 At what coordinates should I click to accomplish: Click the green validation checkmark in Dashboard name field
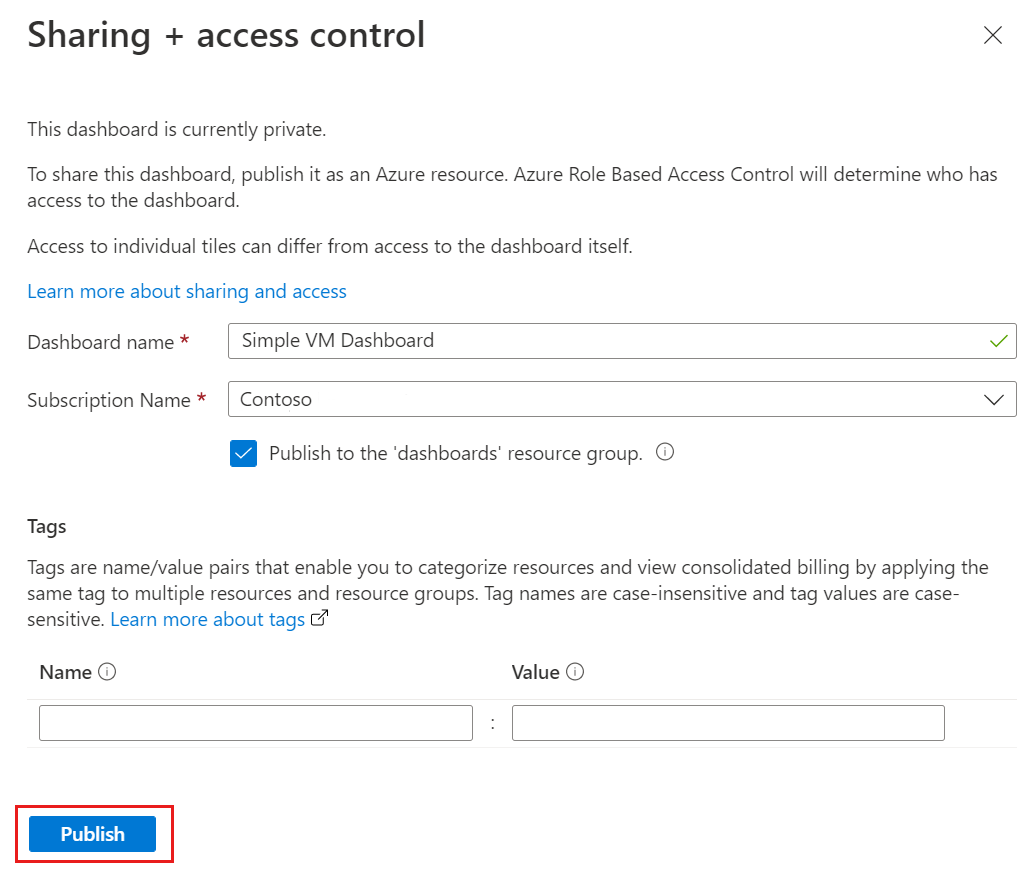[x=997, y=341]
